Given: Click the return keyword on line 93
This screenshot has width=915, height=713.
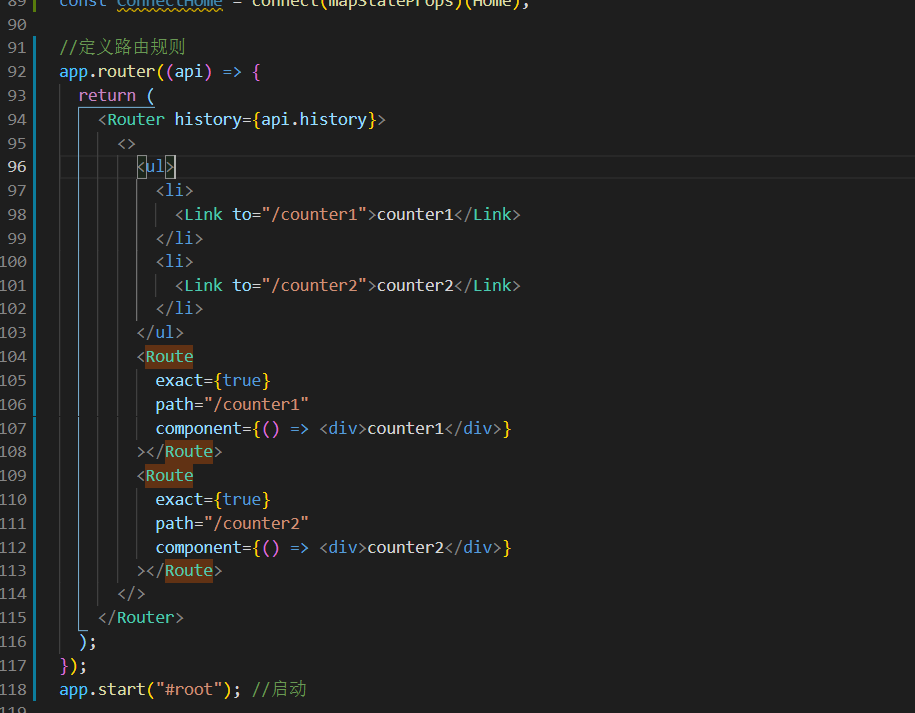Looking at the screenshot, I should 106,95.
